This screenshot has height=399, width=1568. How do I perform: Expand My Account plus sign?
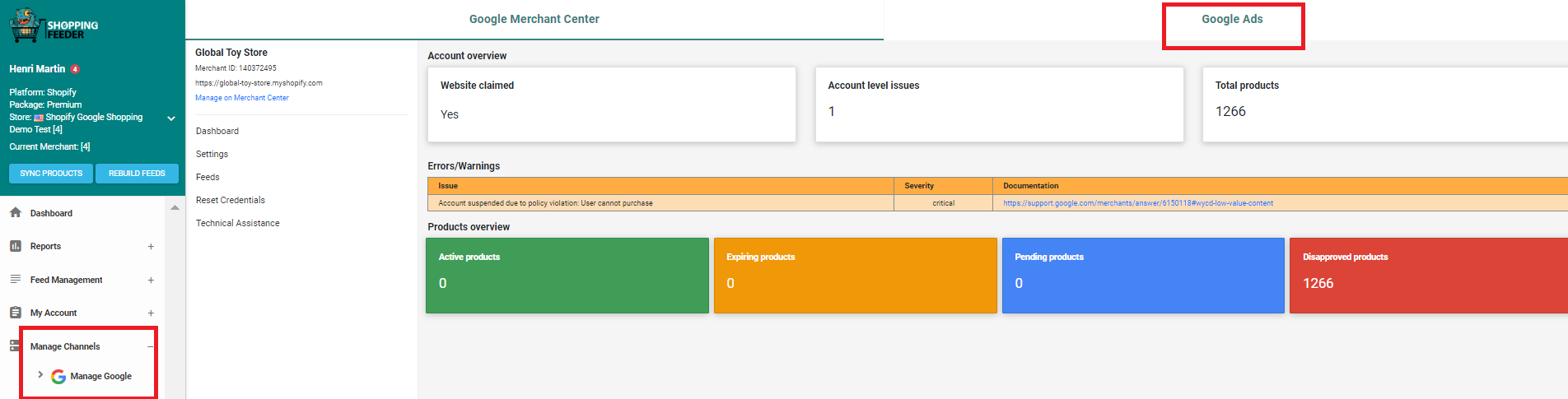click(151, 313)
